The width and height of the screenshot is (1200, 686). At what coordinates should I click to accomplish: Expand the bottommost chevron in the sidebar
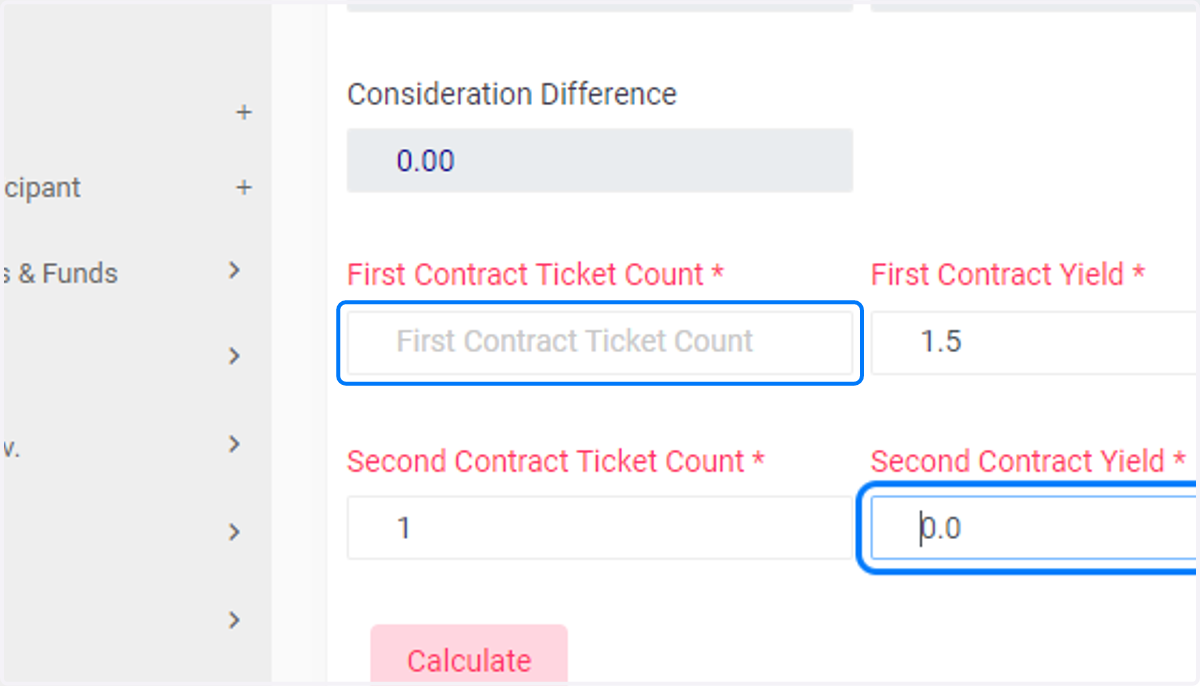coord(235,620)
